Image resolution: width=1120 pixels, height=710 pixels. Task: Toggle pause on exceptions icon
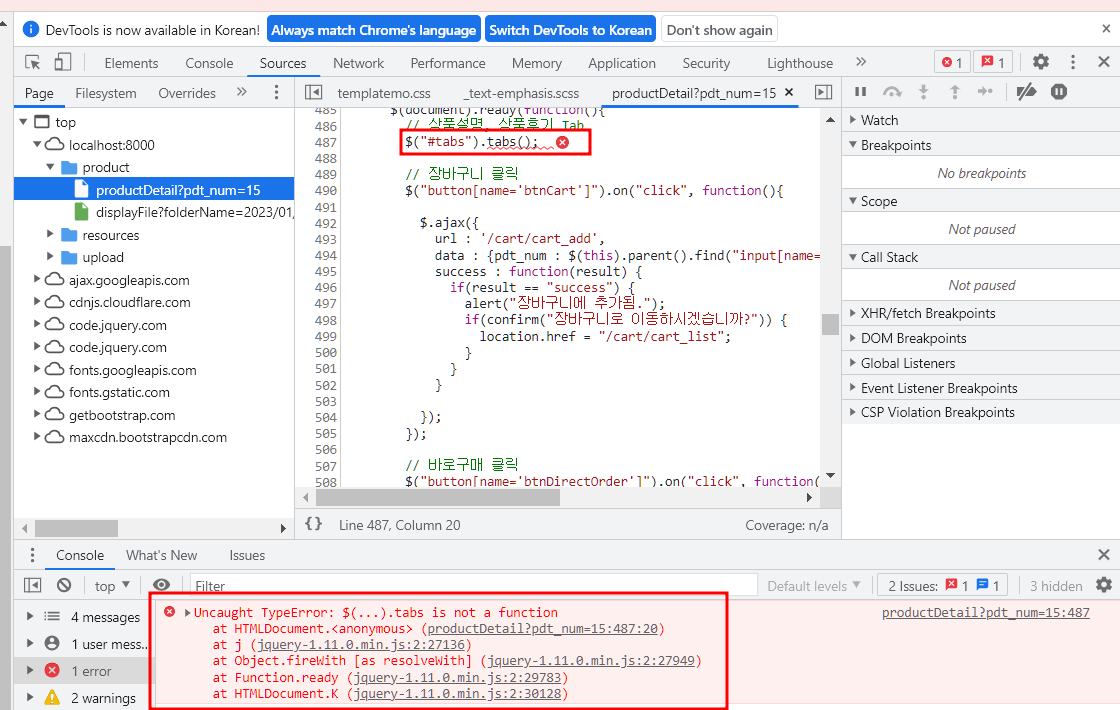1059,91
